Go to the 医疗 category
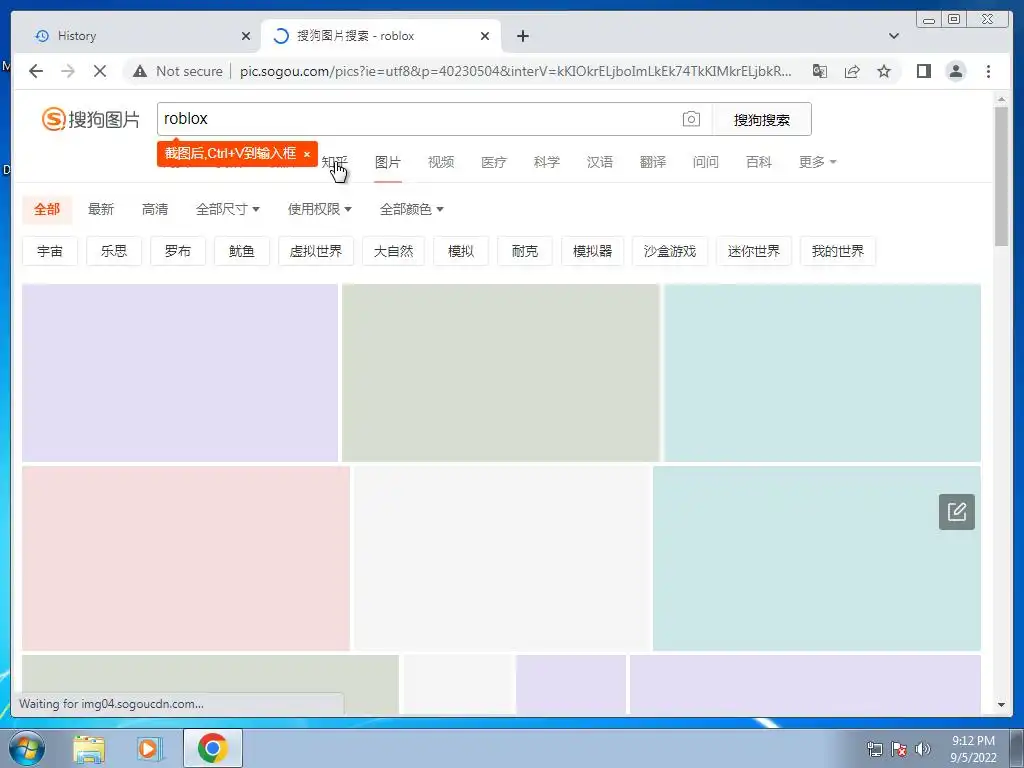1024x768 pixels. click(x=494, y=162)
